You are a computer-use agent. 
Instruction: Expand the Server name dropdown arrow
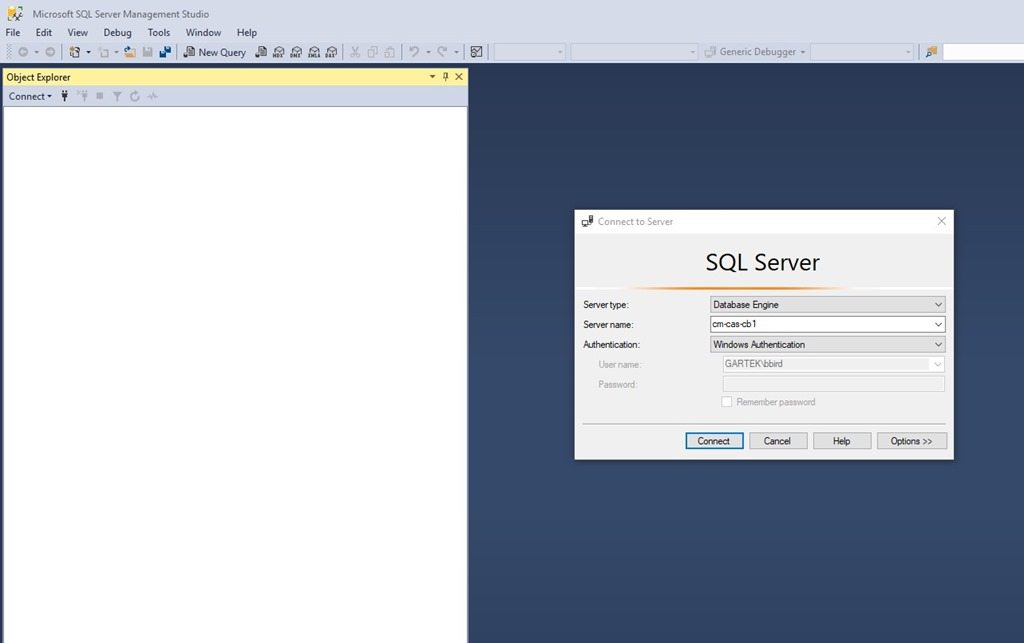pyautogui.click(x=938, y=324)
